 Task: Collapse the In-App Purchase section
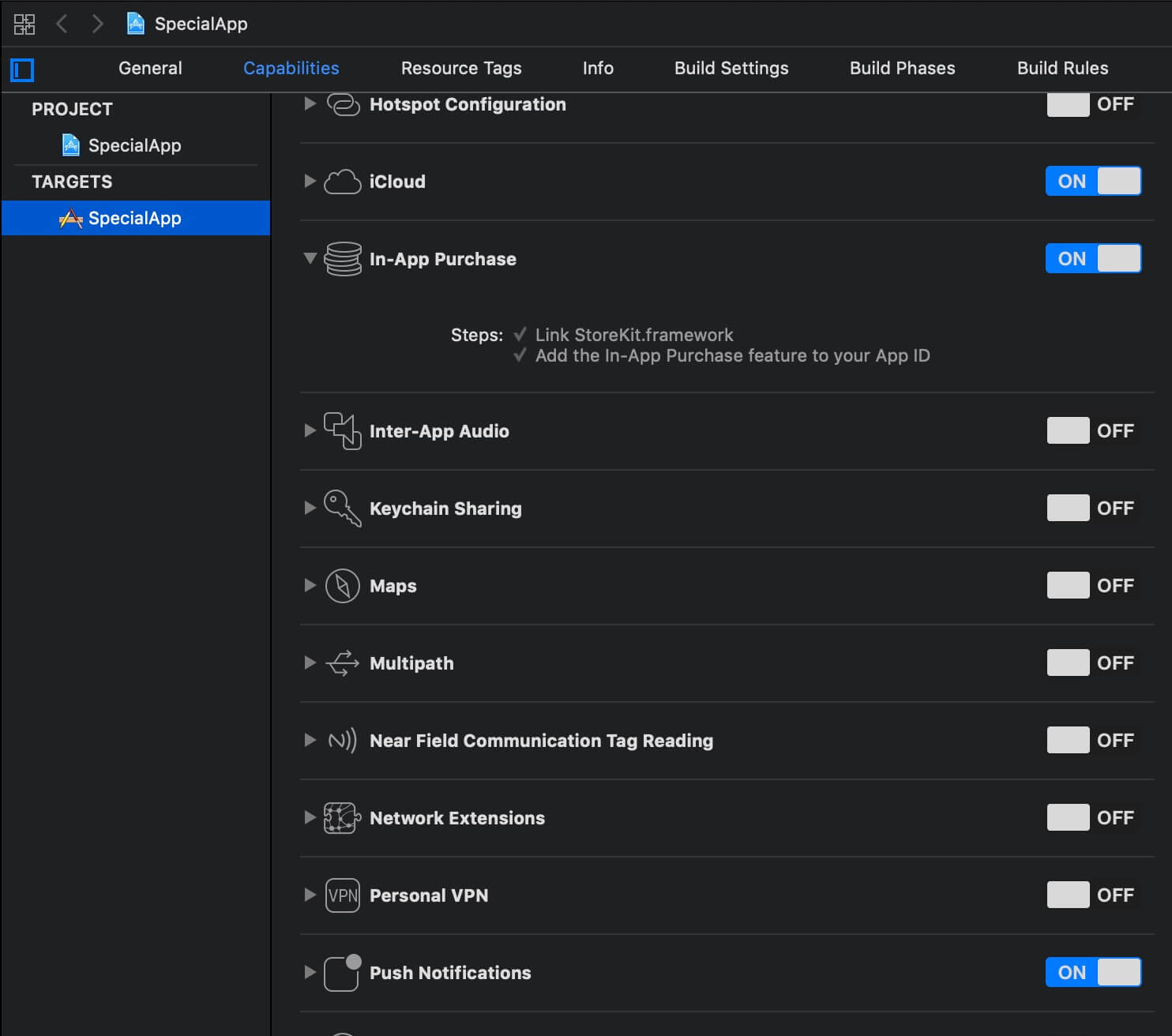point(310,258)
